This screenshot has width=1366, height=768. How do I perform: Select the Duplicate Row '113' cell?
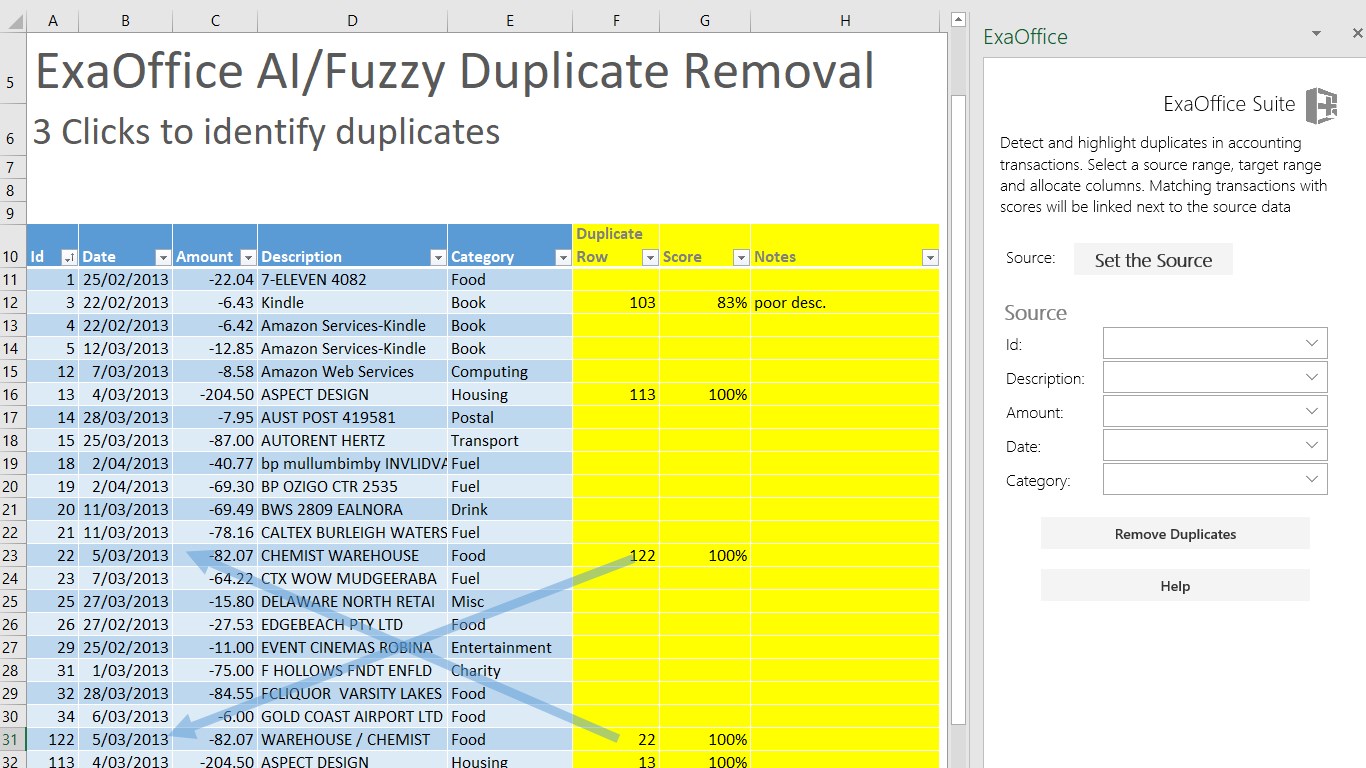pos(616,394)
